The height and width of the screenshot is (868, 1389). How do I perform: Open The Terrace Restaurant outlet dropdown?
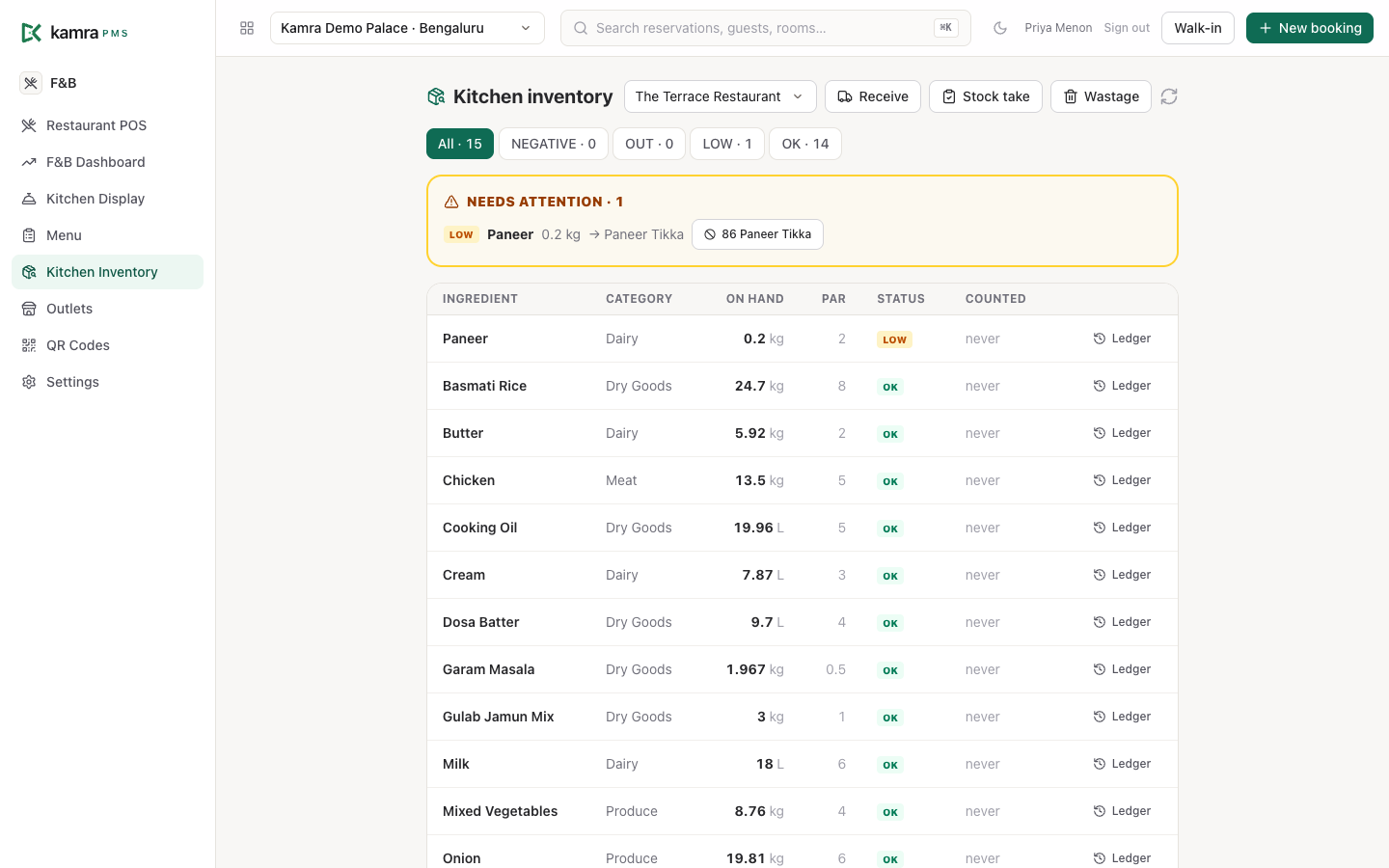(x=721, y=96)
